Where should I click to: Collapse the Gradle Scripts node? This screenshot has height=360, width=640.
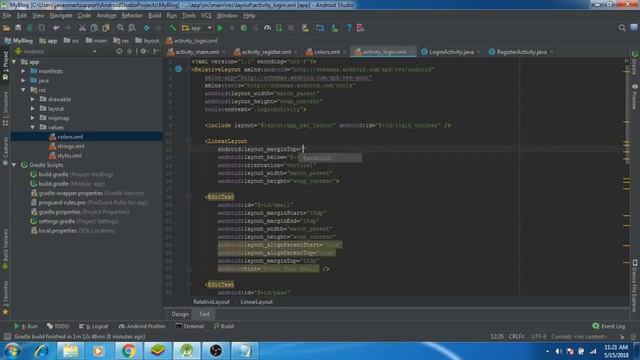(14, 165)
